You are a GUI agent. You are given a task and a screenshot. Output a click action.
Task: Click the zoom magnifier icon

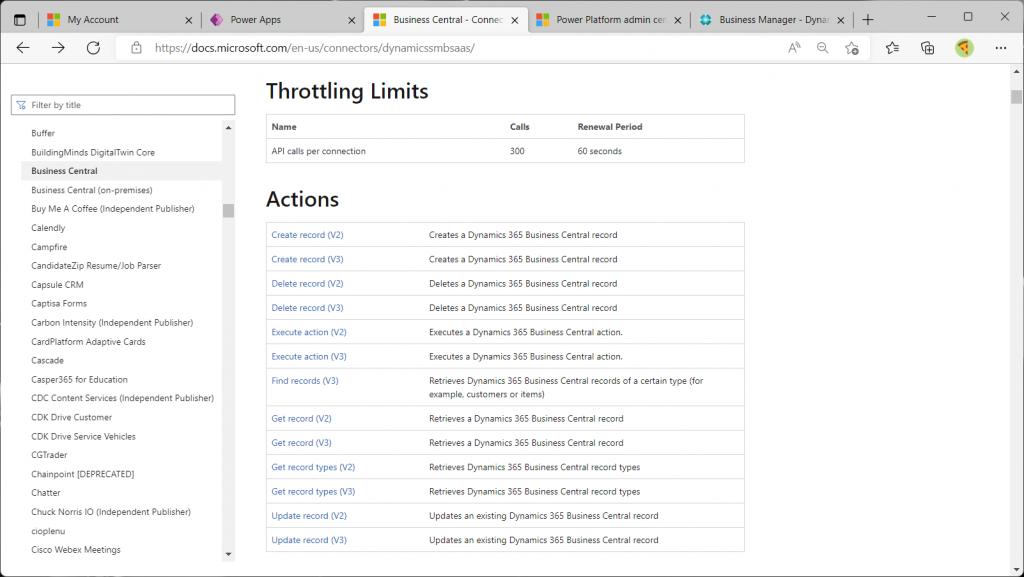pos(823,48)
